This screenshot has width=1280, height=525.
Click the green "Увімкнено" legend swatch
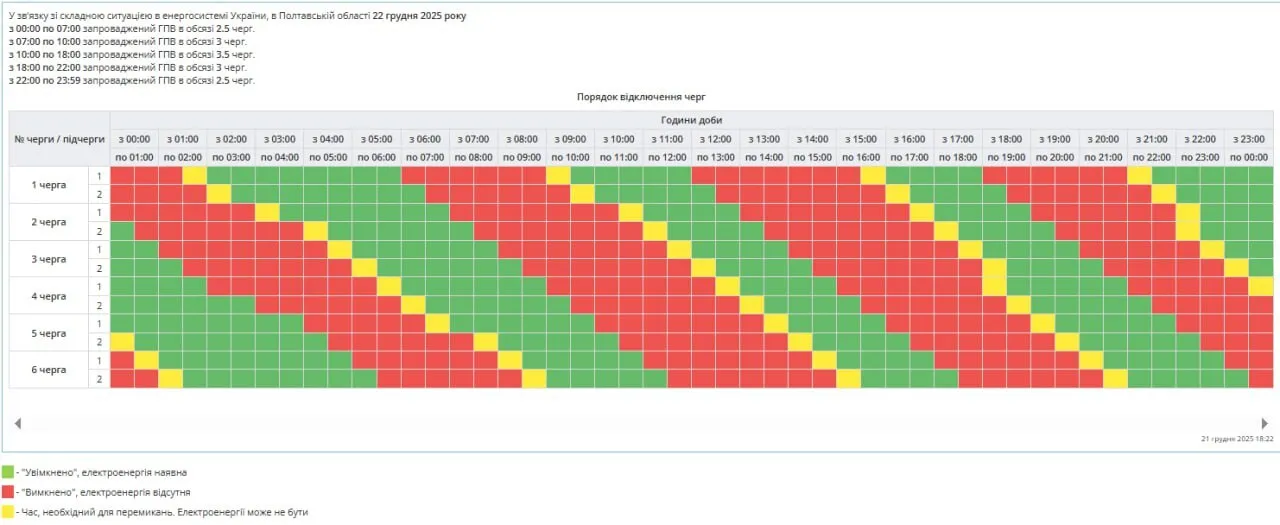7,472
